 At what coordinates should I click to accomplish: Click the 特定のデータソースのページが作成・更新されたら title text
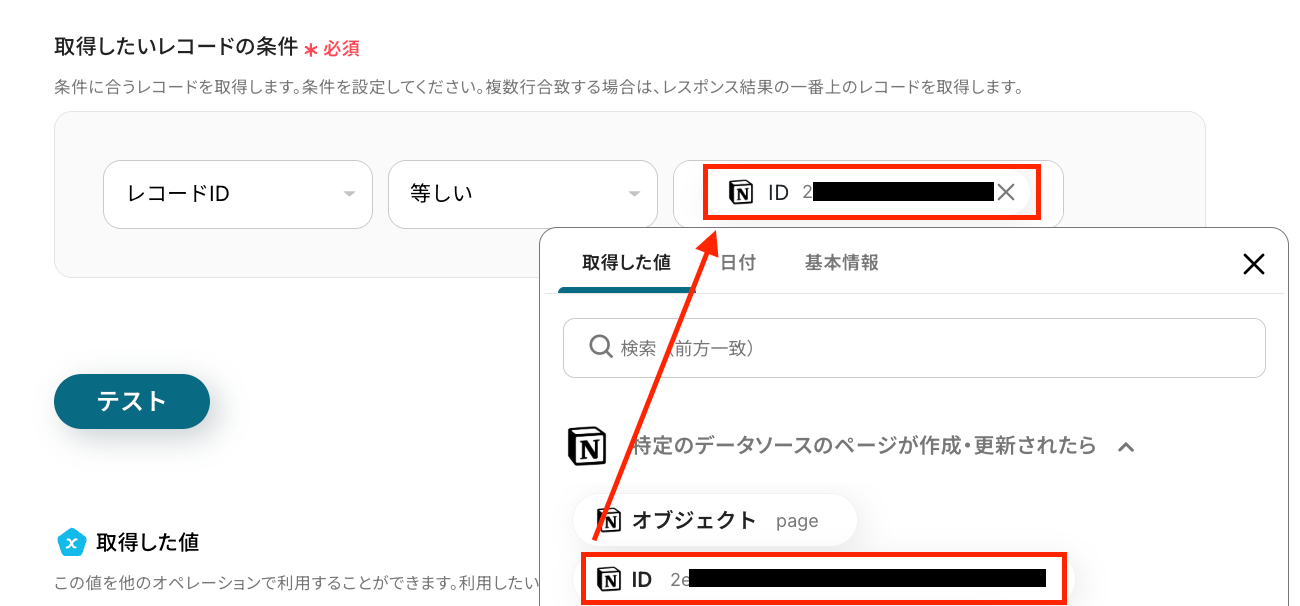point(864,446)
